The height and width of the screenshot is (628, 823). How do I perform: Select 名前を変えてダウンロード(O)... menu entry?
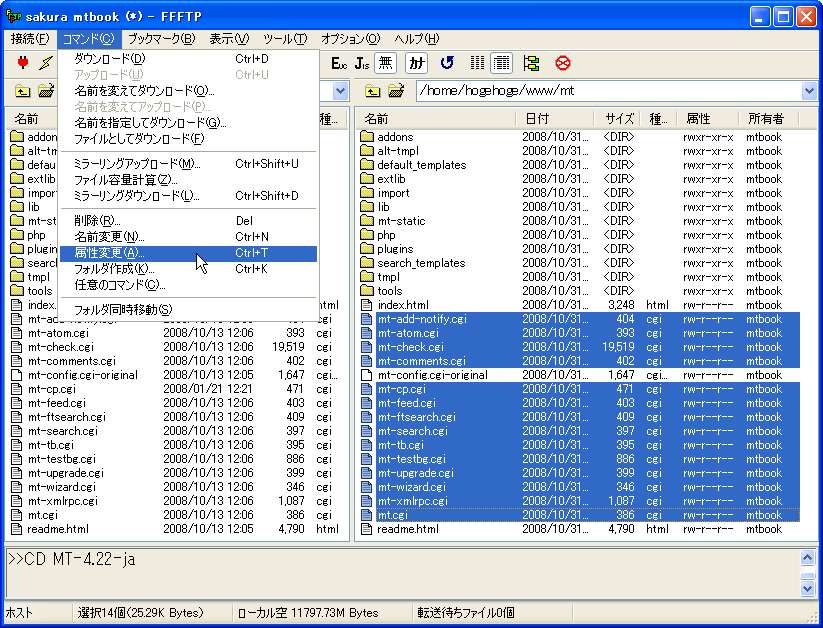click(188, 91)
